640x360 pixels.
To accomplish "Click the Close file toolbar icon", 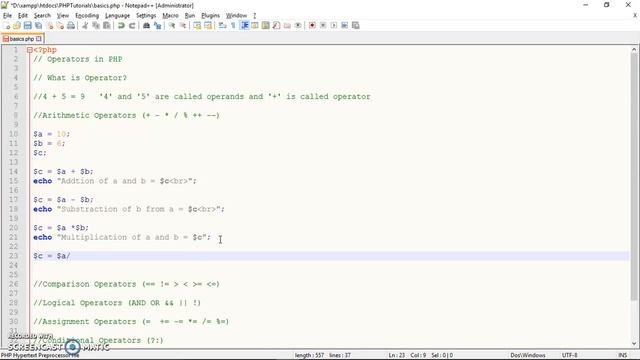I will coord(49,25).
